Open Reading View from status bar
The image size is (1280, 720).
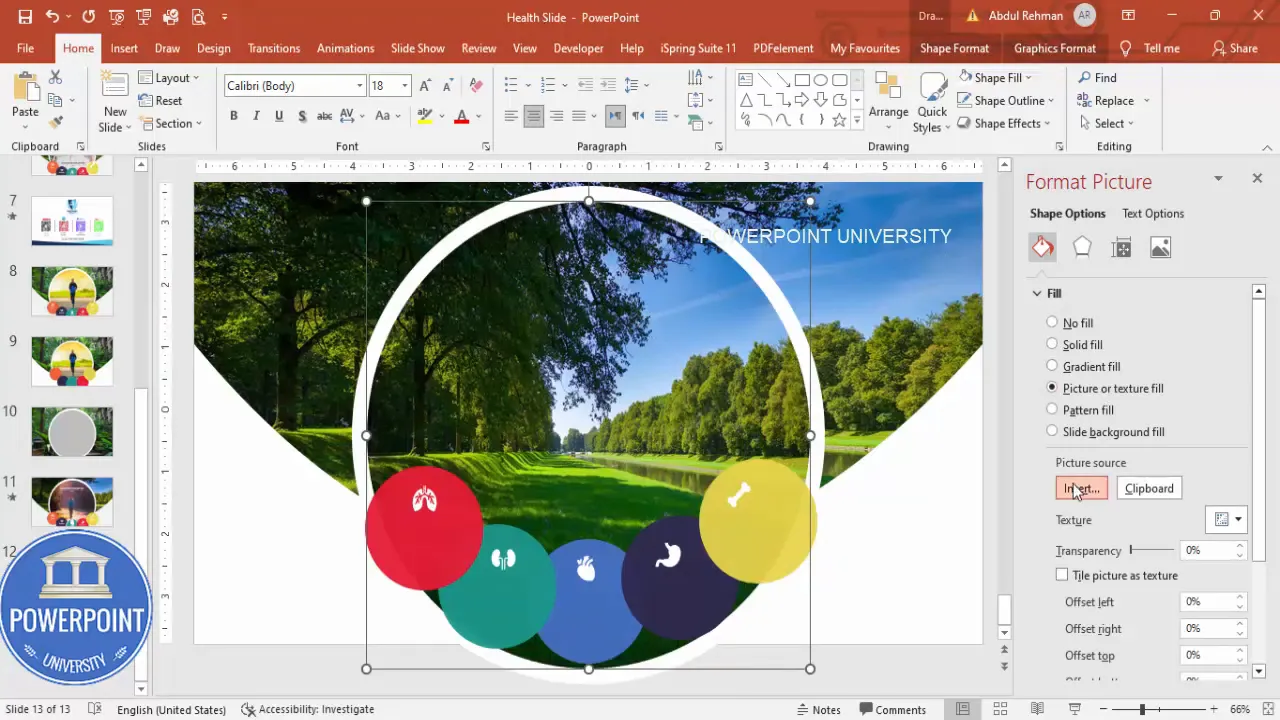pyautogui.click(x=1037, y=709)
